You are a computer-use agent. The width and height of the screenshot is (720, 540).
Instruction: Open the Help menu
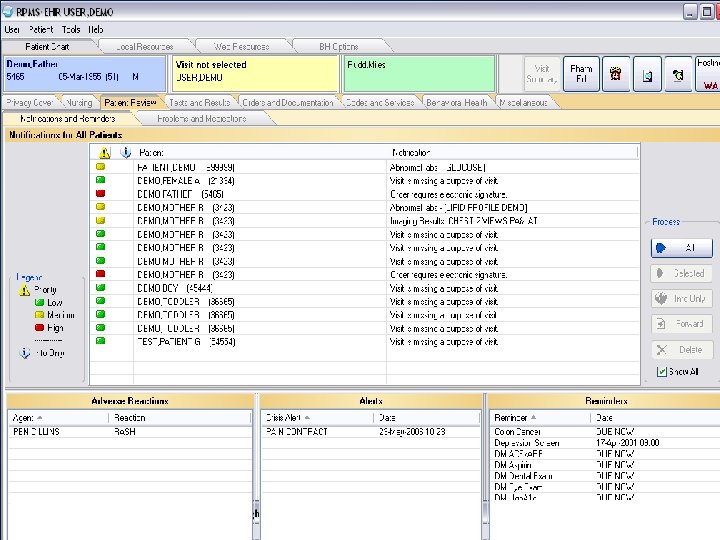pos(96,30)
